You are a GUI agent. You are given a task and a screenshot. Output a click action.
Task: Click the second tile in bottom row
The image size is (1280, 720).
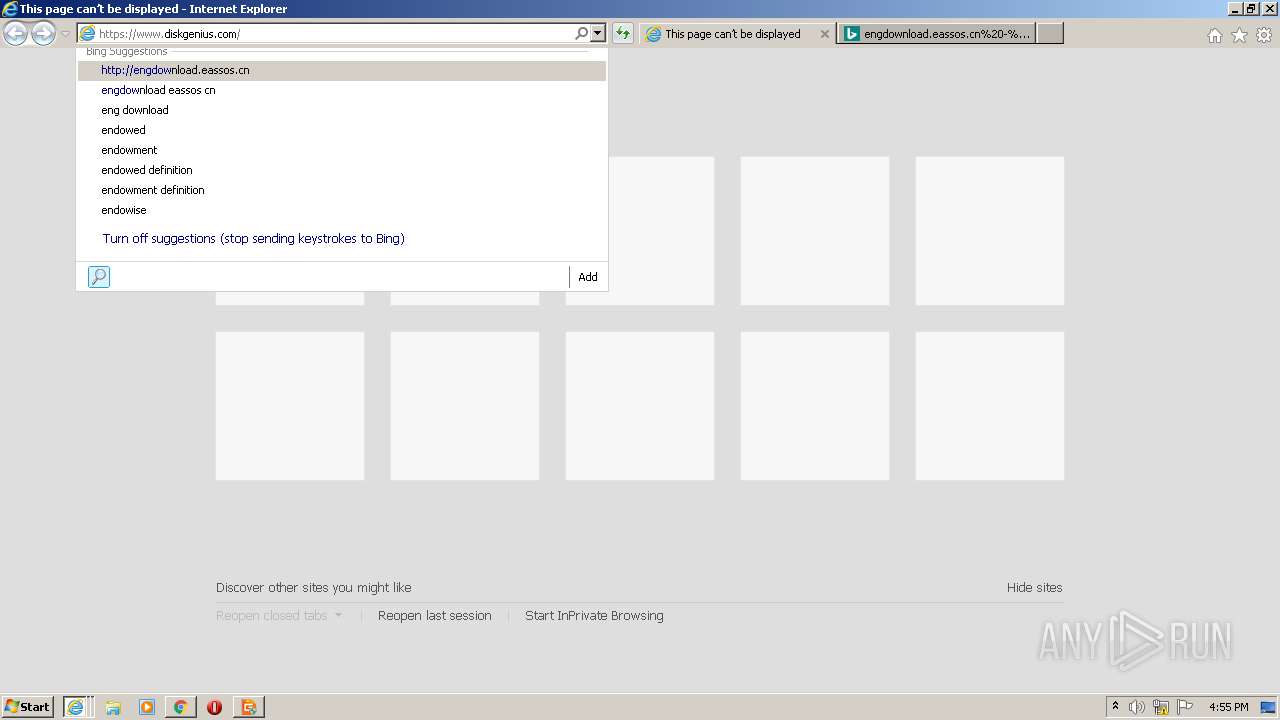click(465, 406)
